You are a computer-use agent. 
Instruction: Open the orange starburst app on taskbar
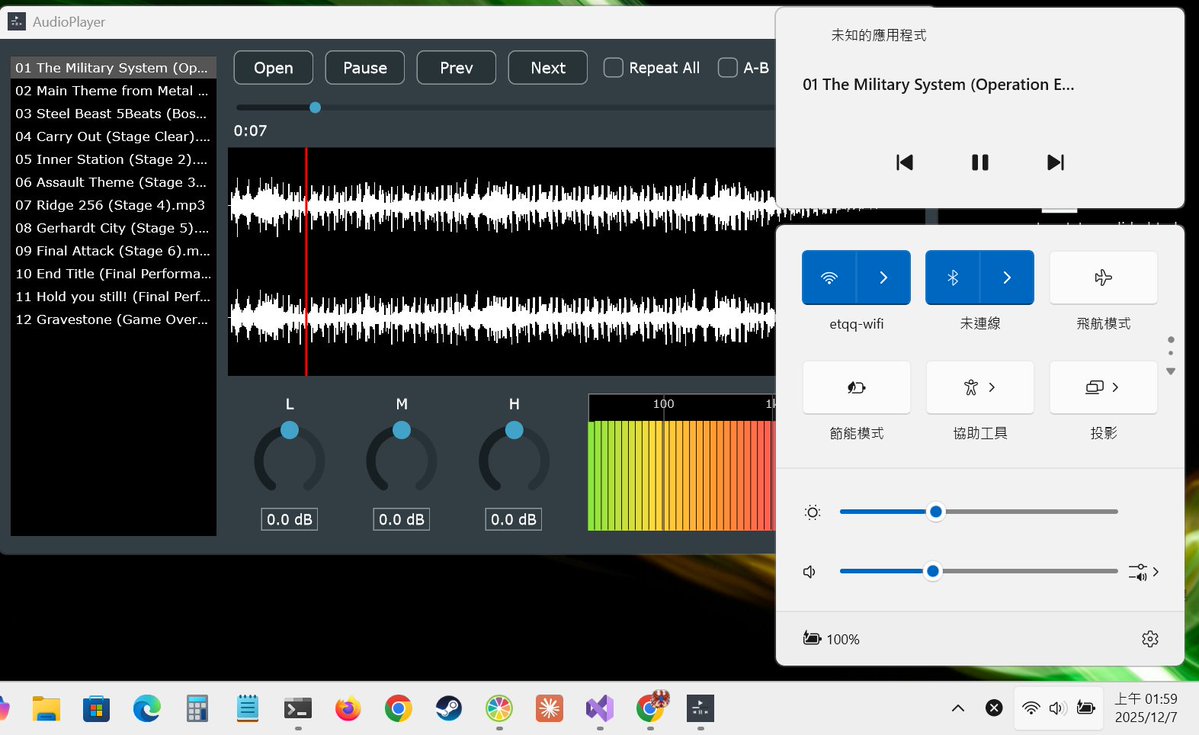click(x=549, y=709)
